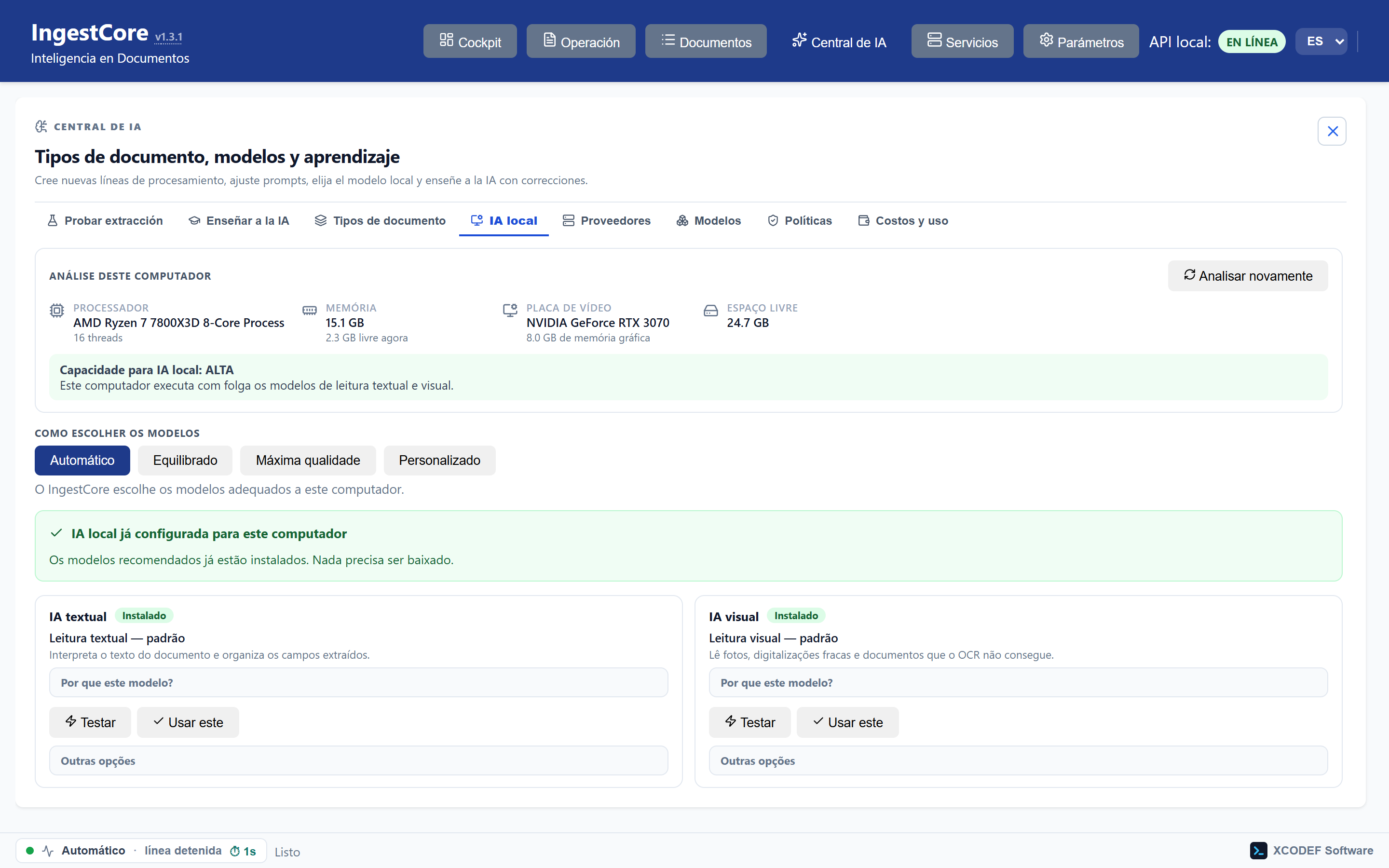Image resolution: width=1389 pixels, height=868 pixels.
Task: Close the Central de IA panel
Action: point(1332,132)
